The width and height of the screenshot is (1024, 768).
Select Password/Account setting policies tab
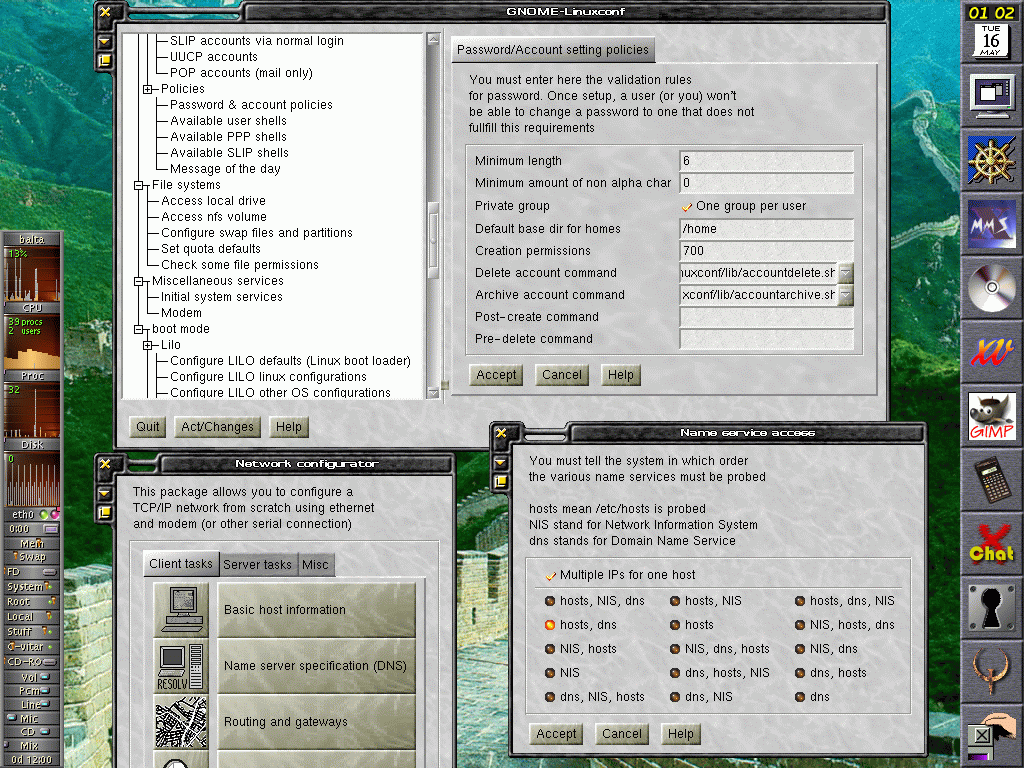tap(553, 50)
